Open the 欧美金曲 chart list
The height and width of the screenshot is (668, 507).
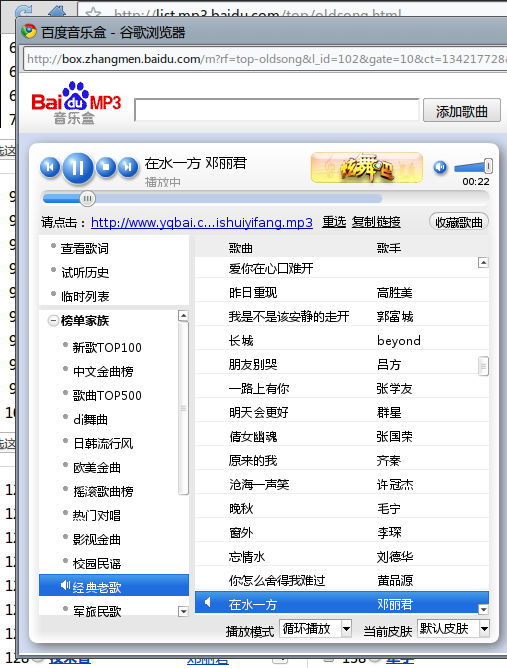click(97, 468)
